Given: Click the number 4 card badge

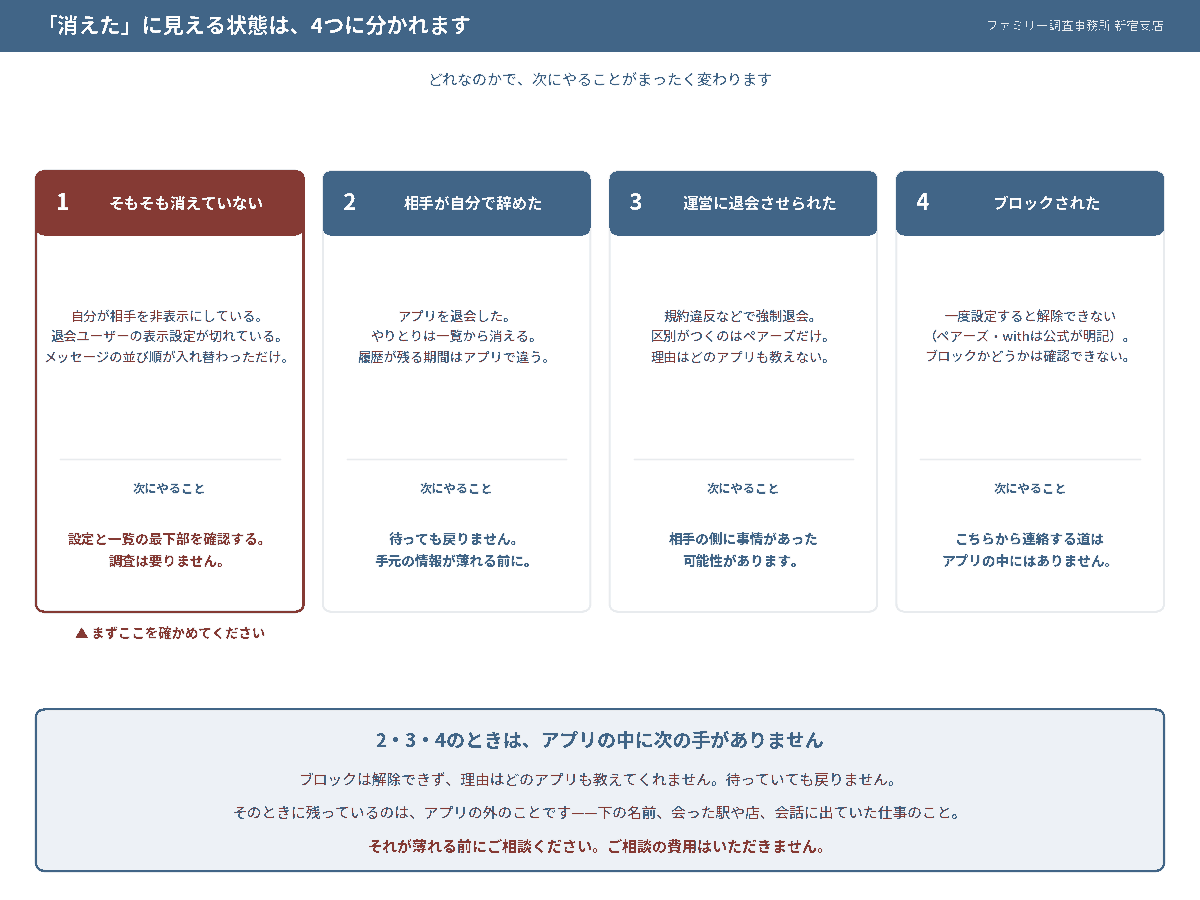Looking at the screenshot, I should [923, 202].
